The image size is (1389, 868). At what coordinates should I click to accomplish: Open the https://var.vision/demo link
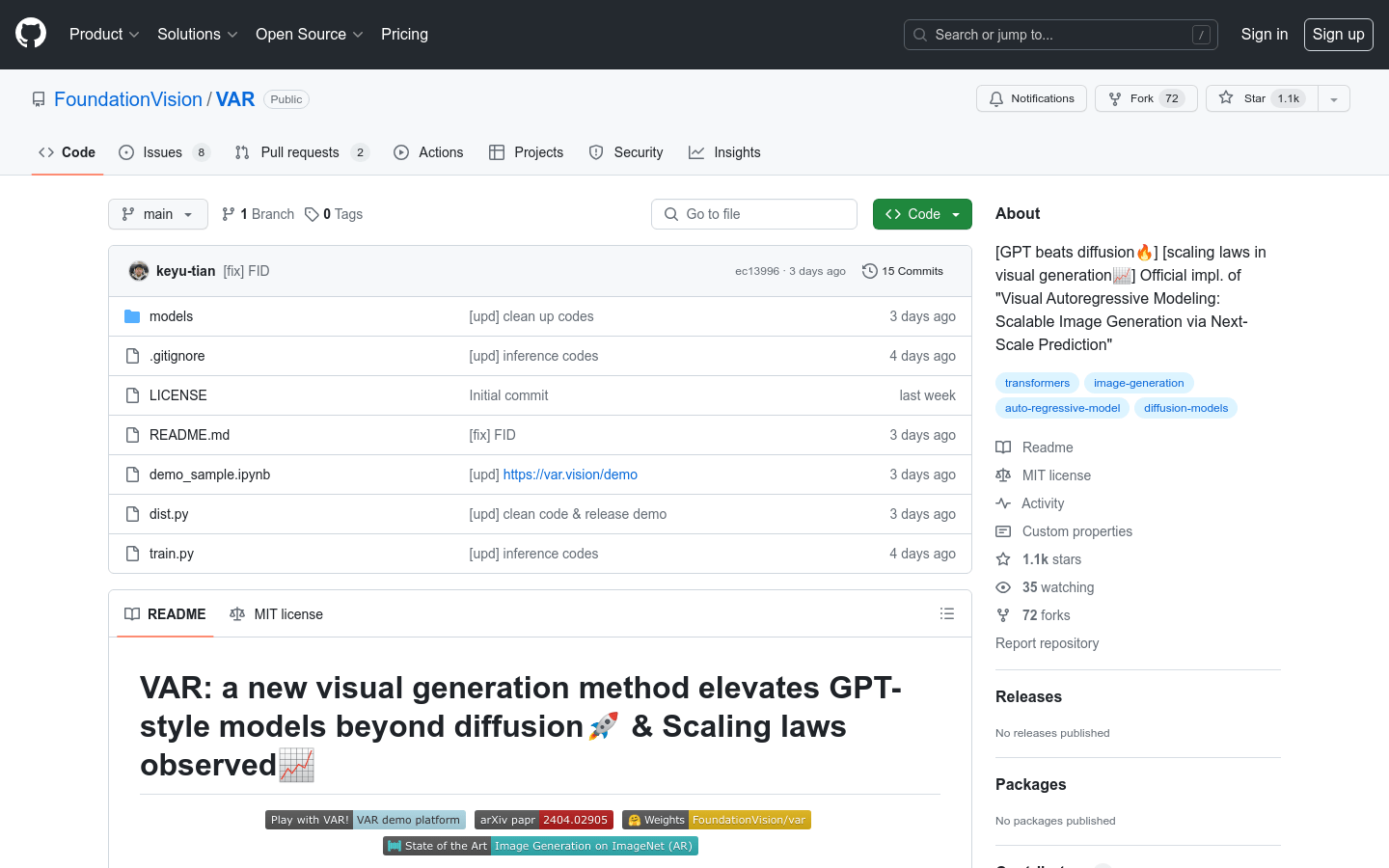click(x=570, y=475)
